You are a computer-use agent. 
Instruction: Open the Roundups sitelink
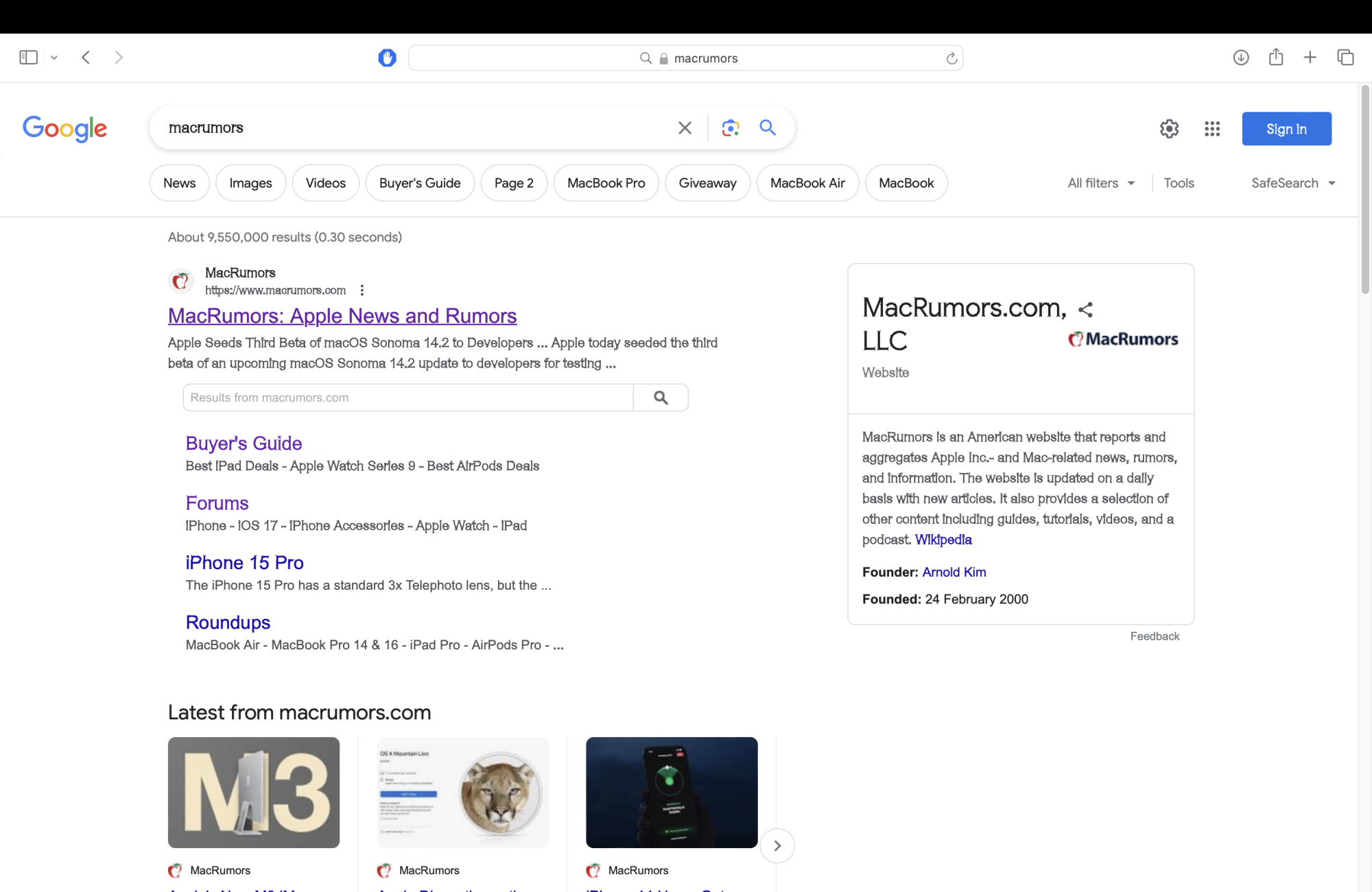click(228, 623)
